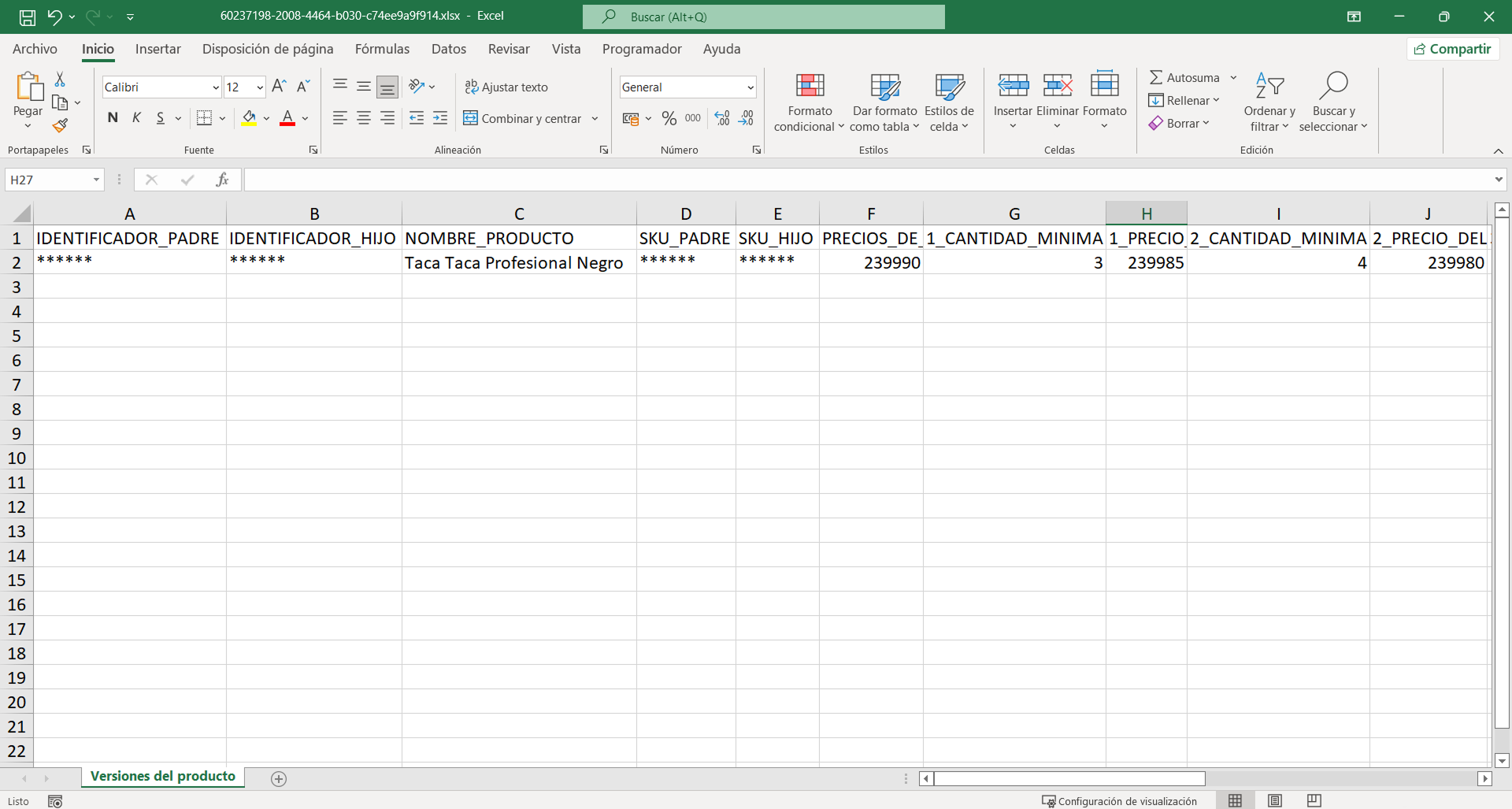Viewport: 1512px width, 809px height.
Task: Click the Insert Function fx icon
Action: click(x=222, y=180)
